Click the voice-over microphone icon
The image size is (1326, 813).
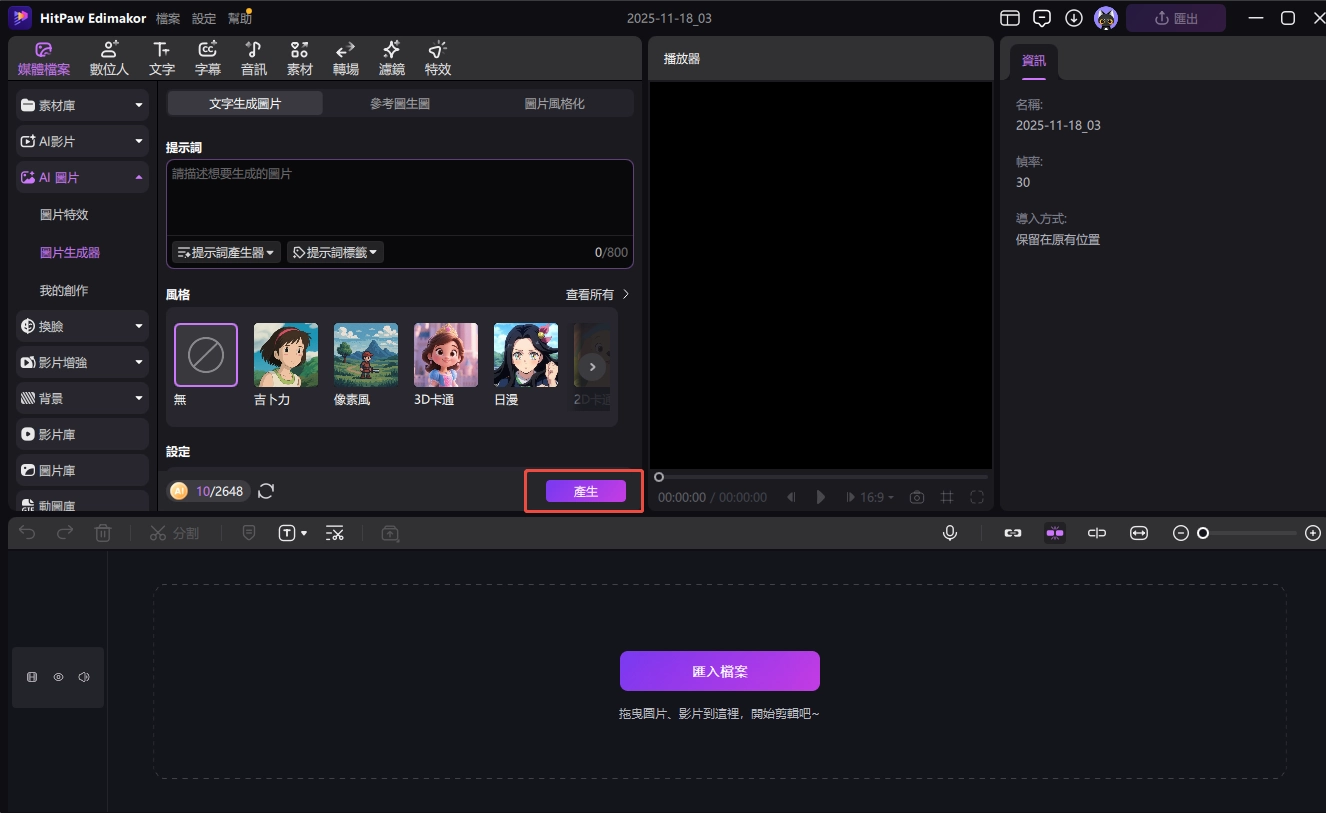949,532
